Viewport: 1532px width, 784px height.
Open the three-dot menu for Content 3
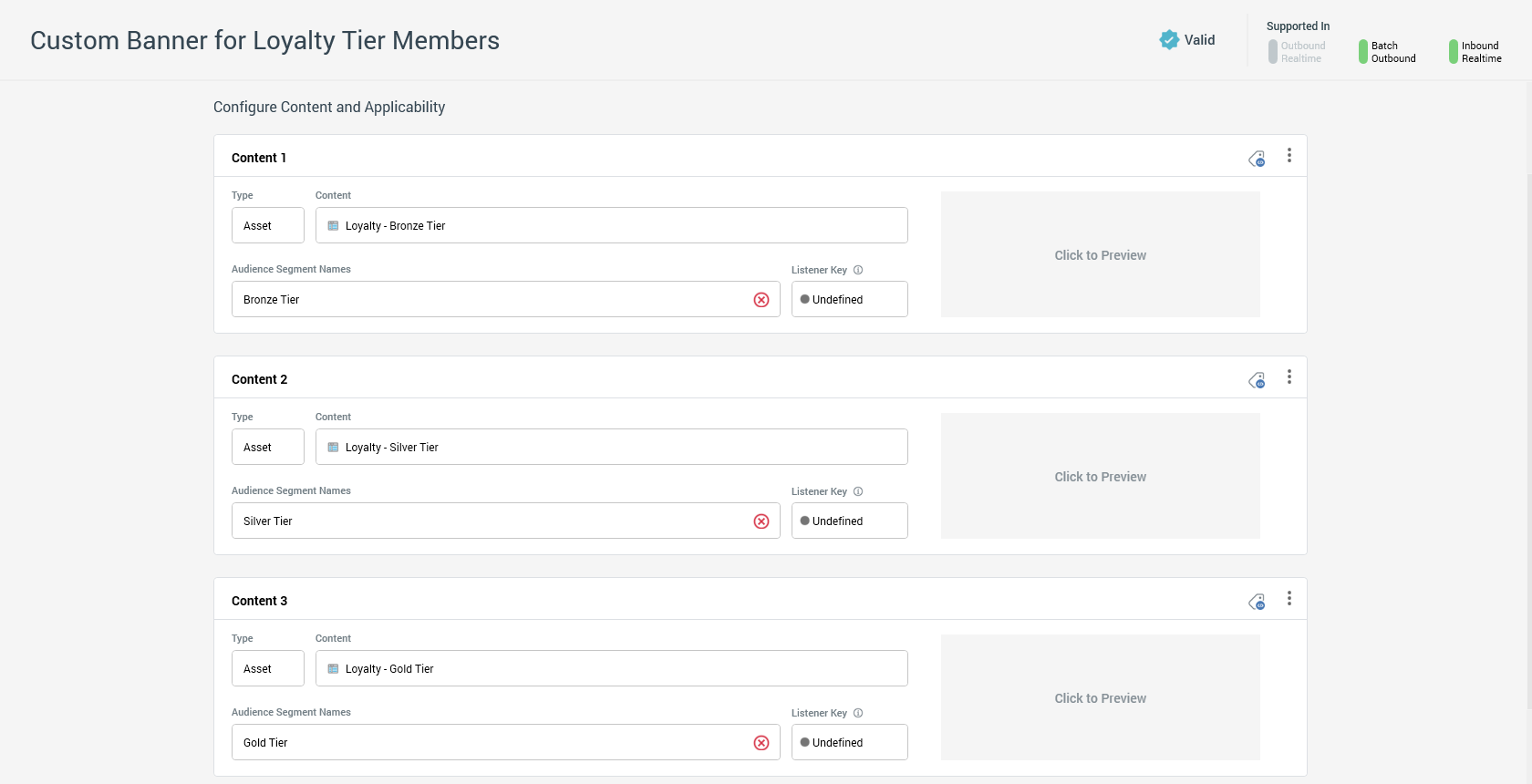(1289, 599)
